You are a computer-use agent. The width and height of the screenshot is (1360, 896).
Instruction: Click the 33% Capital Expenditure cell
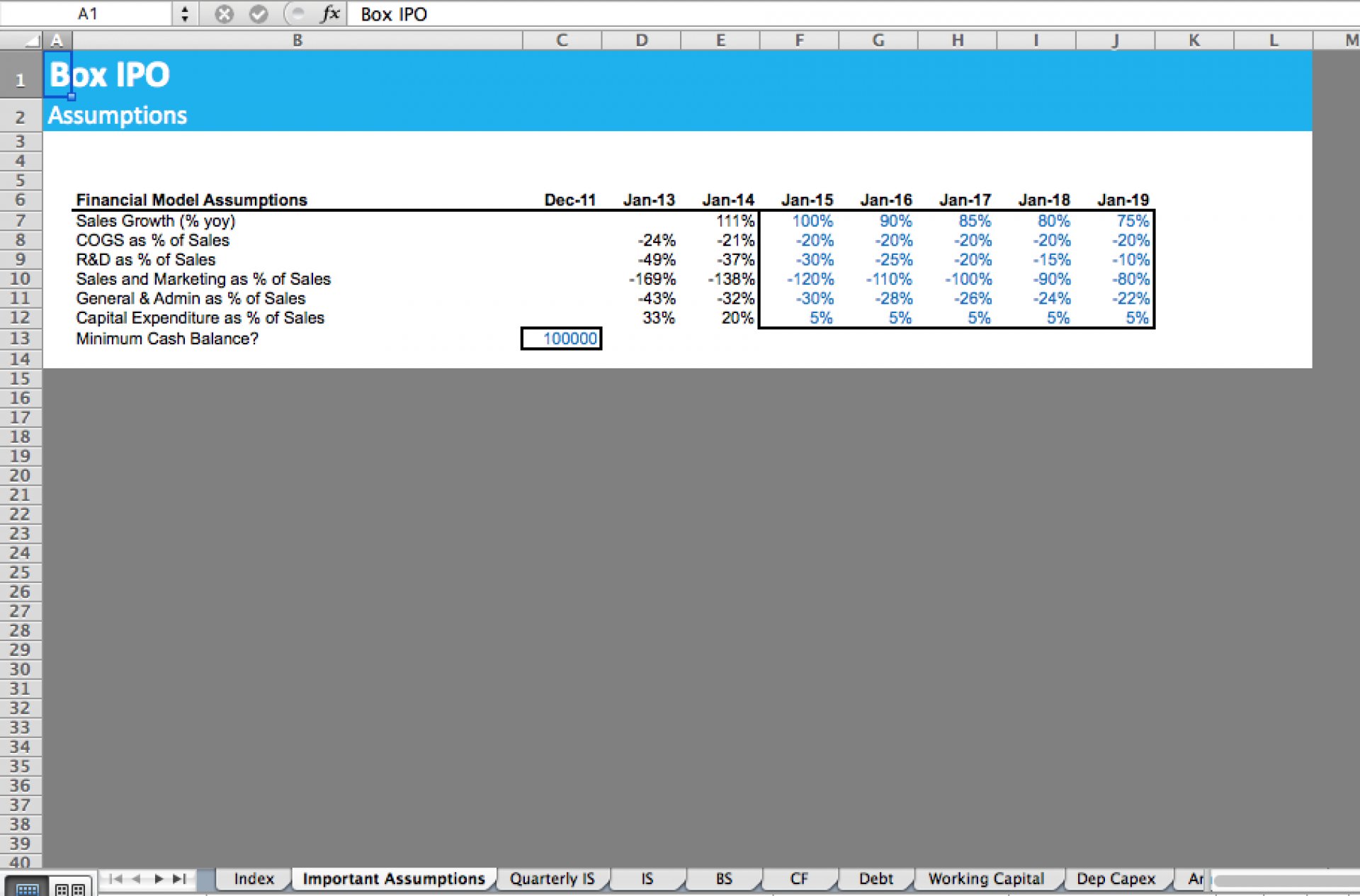659,318
